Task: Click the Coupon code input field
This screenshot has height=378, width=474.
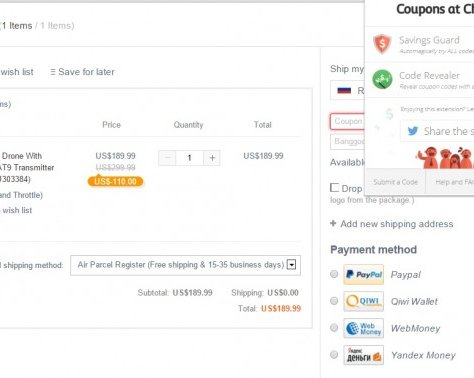Action: point(347,121)
